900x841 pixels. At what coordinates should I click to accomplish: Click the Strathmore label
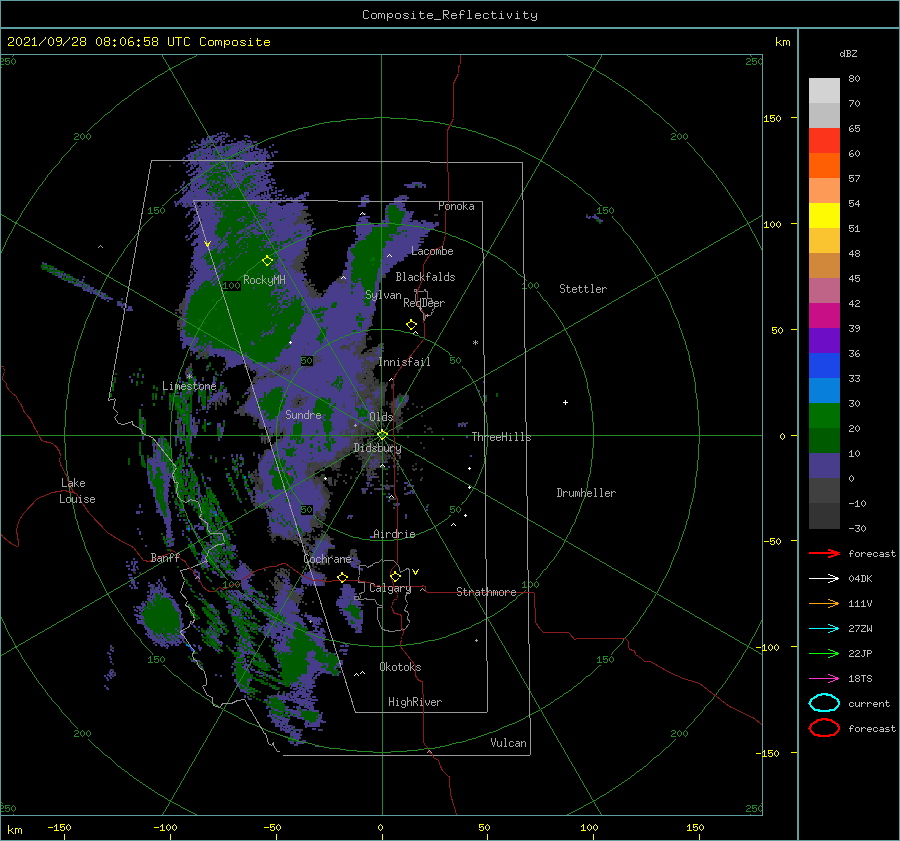[x=486, y=592]
